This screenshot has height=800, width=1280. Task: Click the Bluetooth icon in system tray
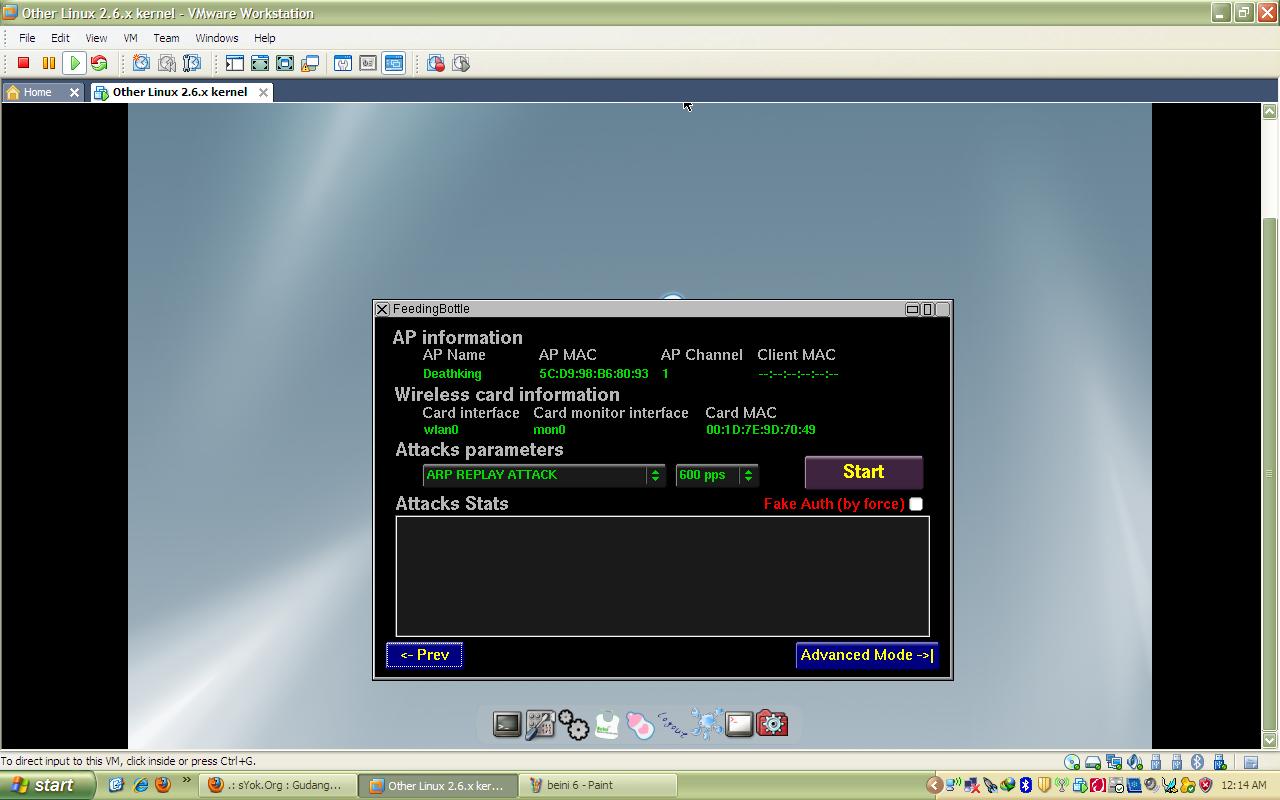[x=1025, y=785]
